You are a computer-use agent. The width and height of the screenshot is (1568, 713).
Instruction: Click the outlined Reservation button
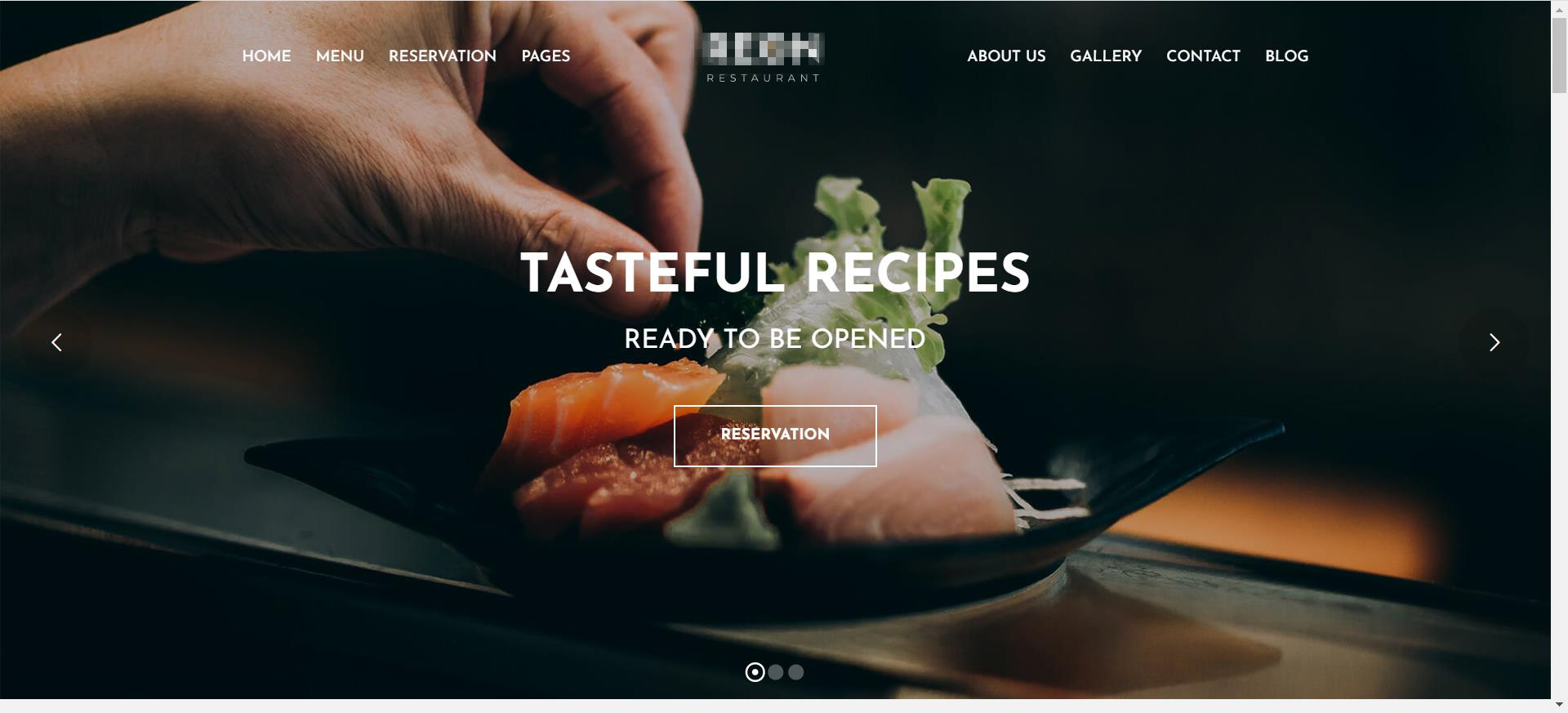(775, 436)
